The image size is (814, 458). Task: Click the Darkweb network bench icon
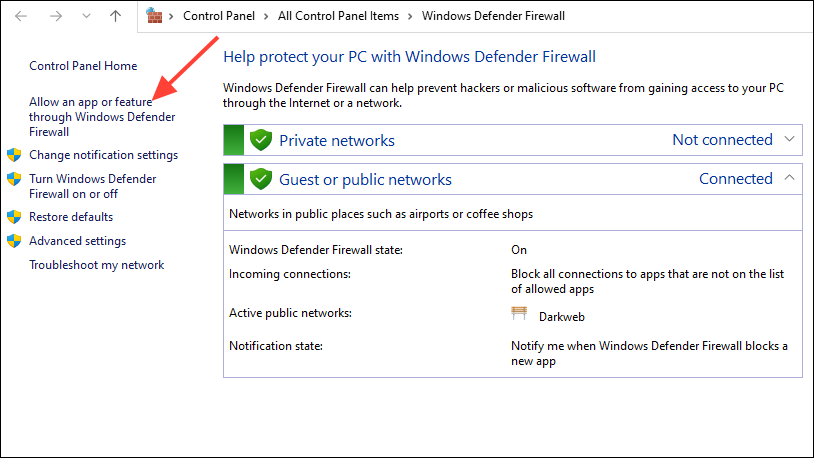[x=519, y=315]
